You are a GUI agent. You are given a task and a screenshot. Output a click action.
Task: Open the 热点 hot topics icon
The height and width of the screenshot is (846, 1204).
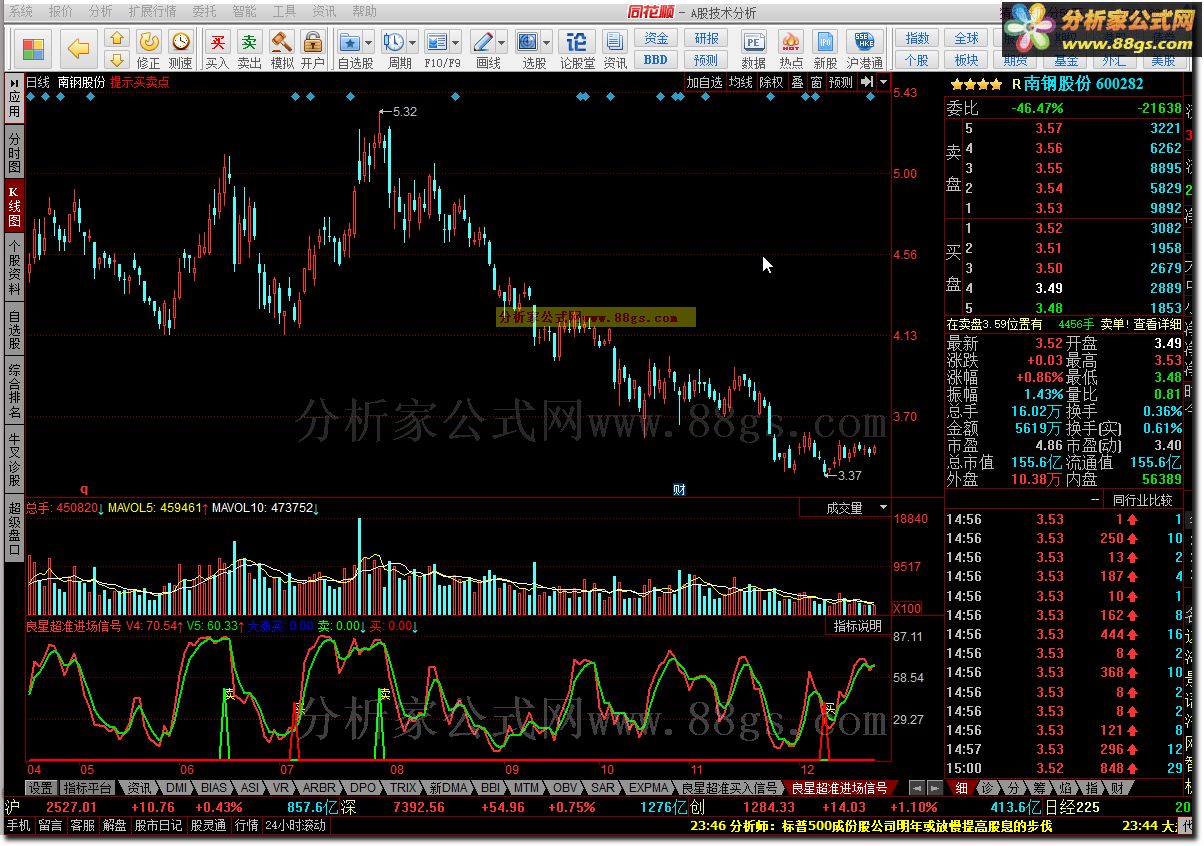(791, 49)
